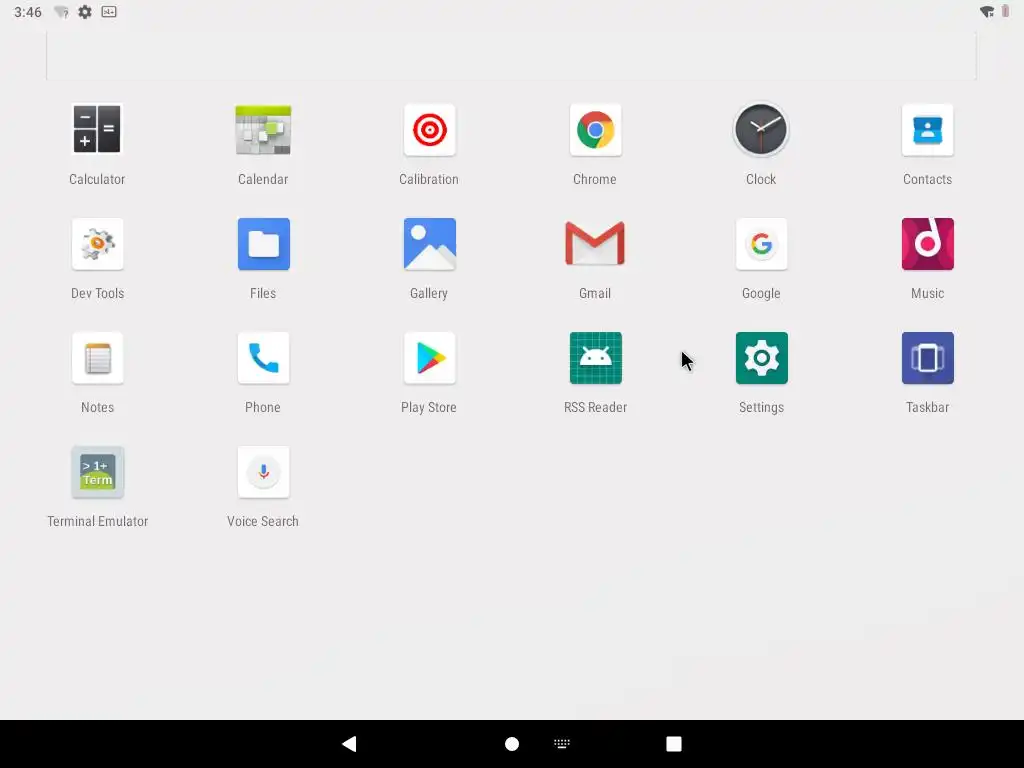Image resolution: width=1024 pixels, height=768 pixels.
Task: Open the Files app
Action: coord(263,244)
